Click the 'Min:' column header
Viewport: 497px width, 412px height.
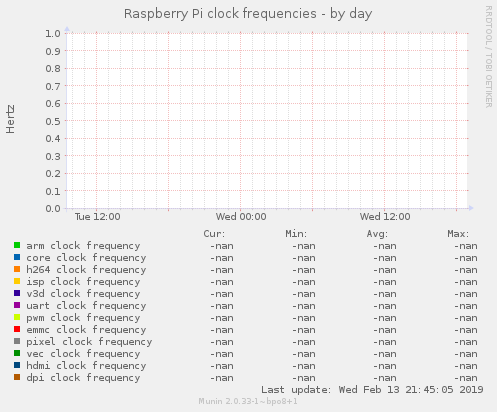(296, 234)
